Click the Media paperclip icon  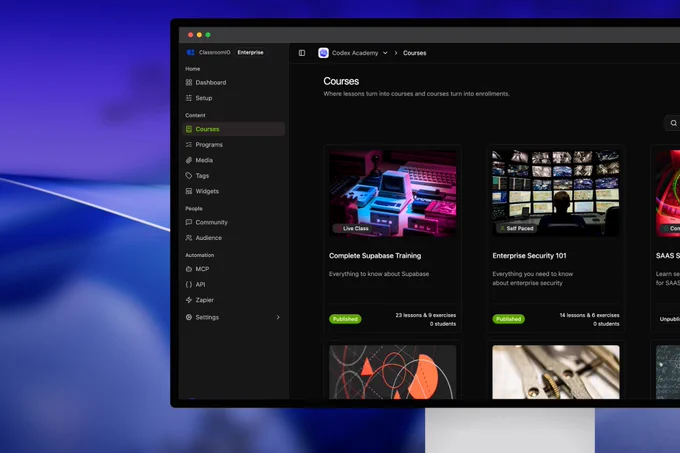189,160
